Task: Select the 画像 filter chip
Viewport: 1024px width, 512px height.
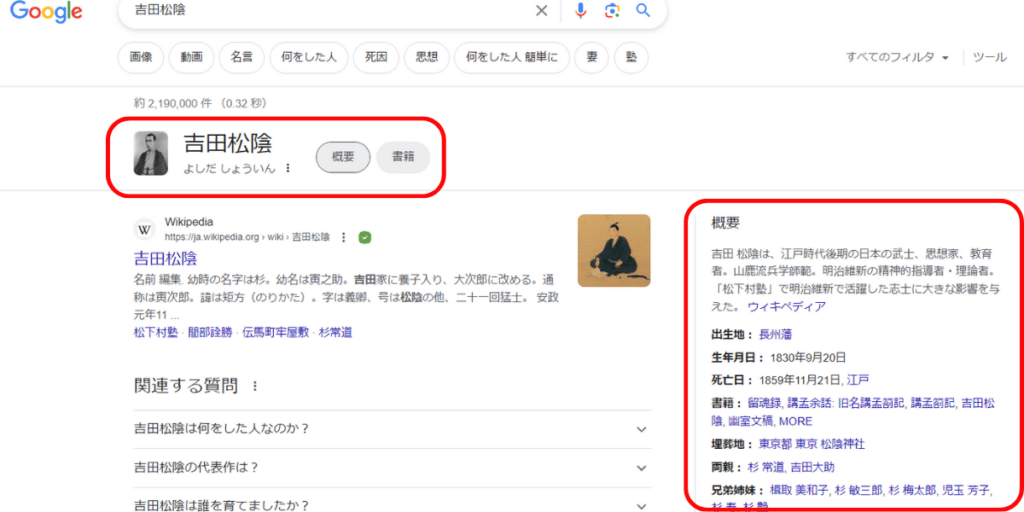Action: pos(140,57)
